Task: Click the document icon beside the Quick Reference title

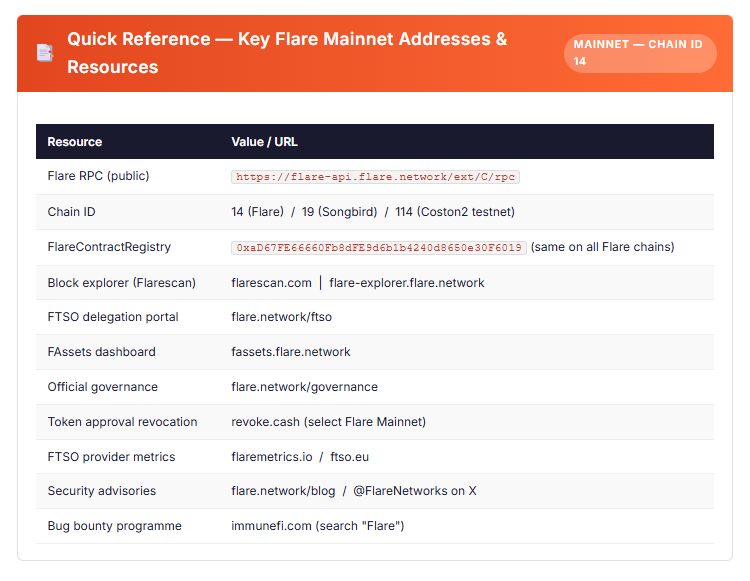Action: click(x=45, y=53)
